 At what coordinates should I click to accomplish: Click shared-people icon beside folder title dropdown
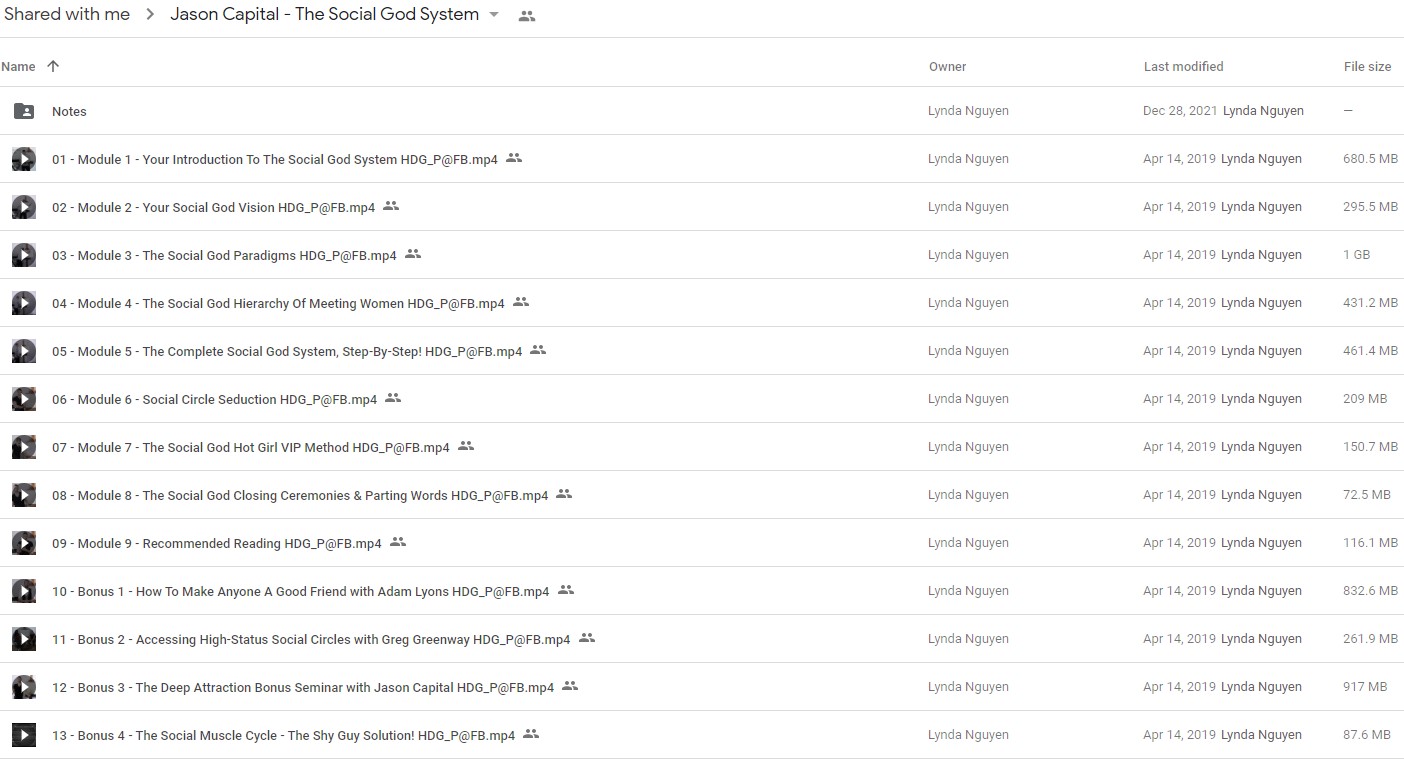tap(527, 16)
